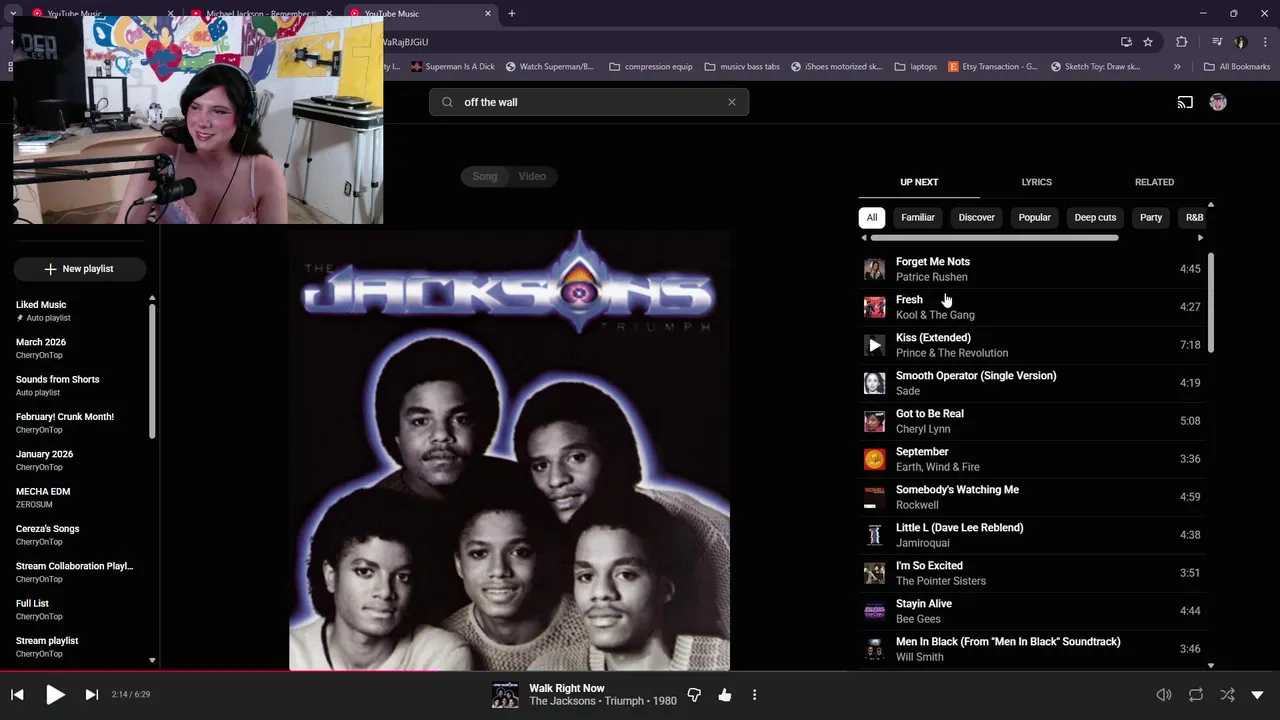Open the musicv bass tabs bookmark folder
The image size is (1280, 720).
(x=742, y=67)
